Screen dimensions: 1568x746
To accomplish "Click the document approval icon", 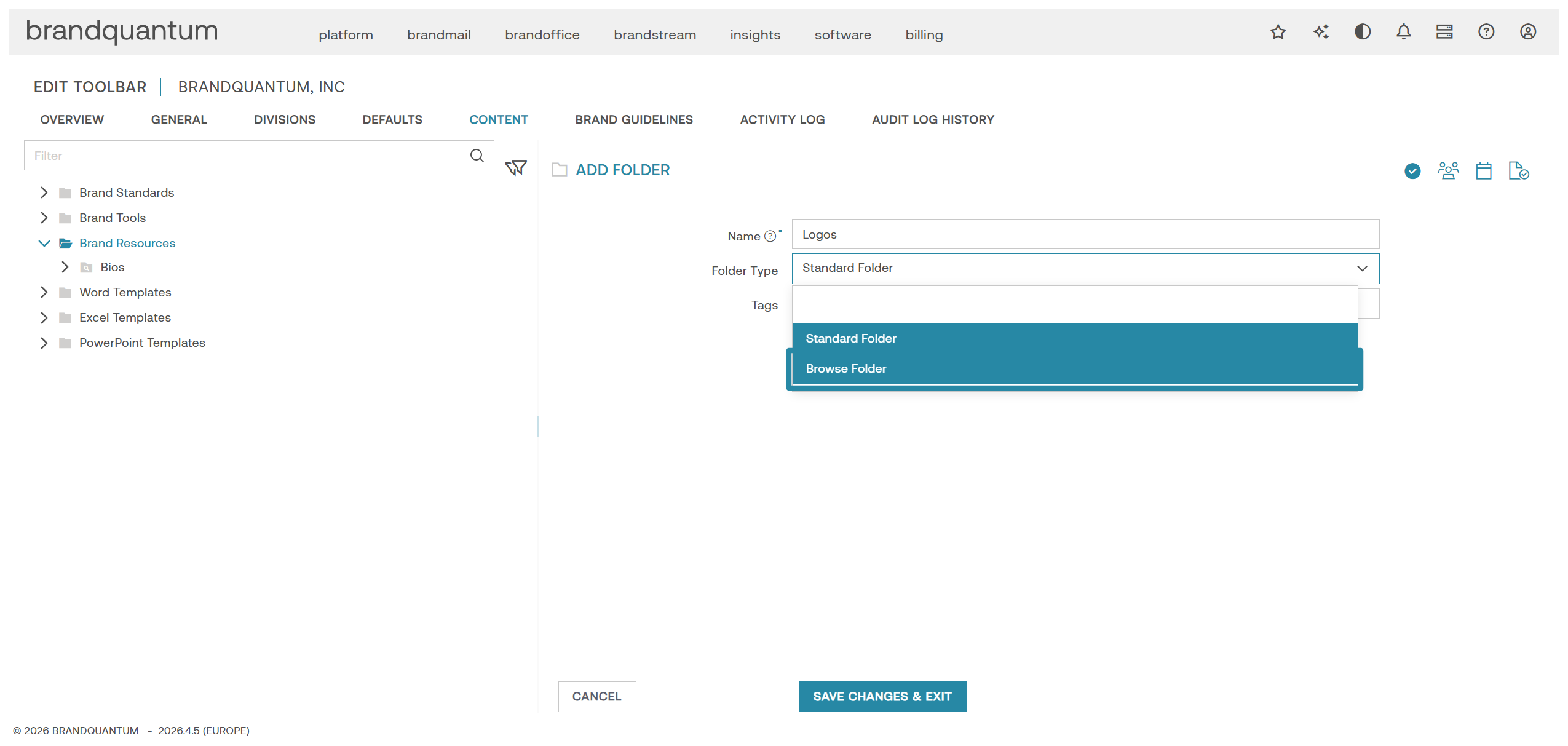I will tap(1519, 171).
